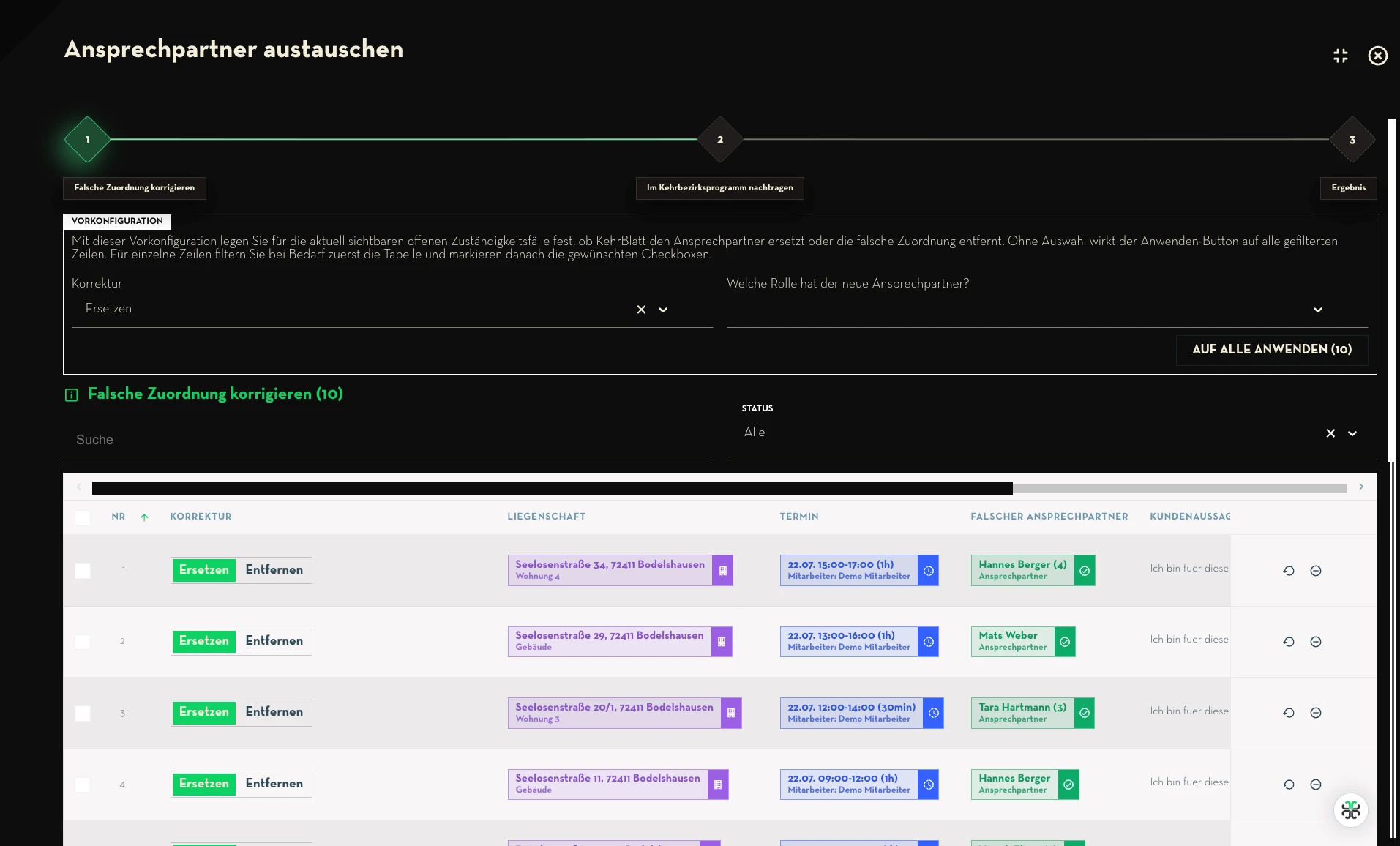The width and height of the screenshot is (1400, 846).
Task: Focus the Suche input field
Action: (x=387, y=440)
